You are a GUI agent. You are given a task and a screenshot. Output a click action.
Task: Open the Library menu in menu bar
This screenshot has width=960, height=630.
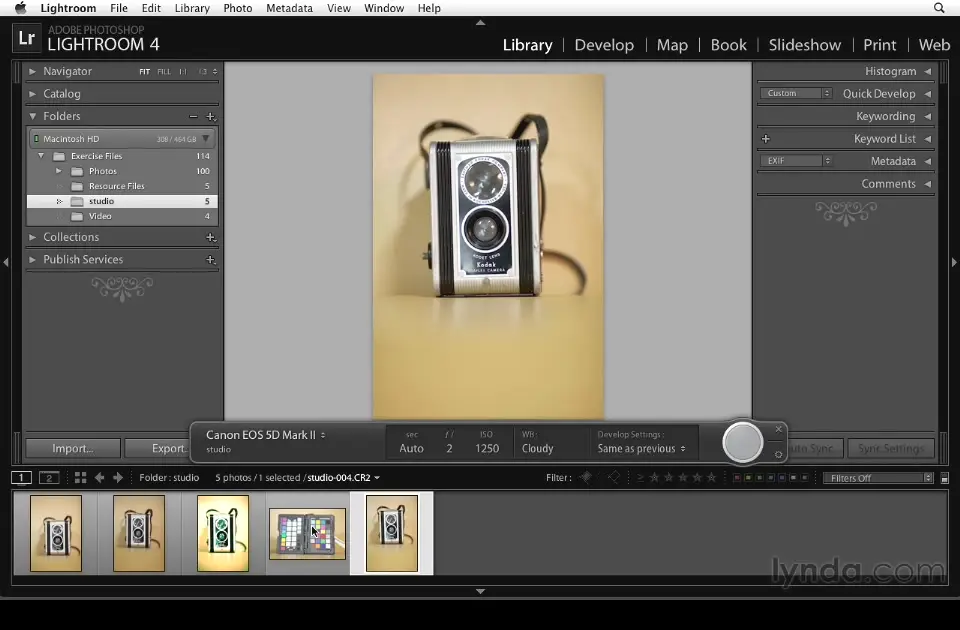tap(192, 8)
